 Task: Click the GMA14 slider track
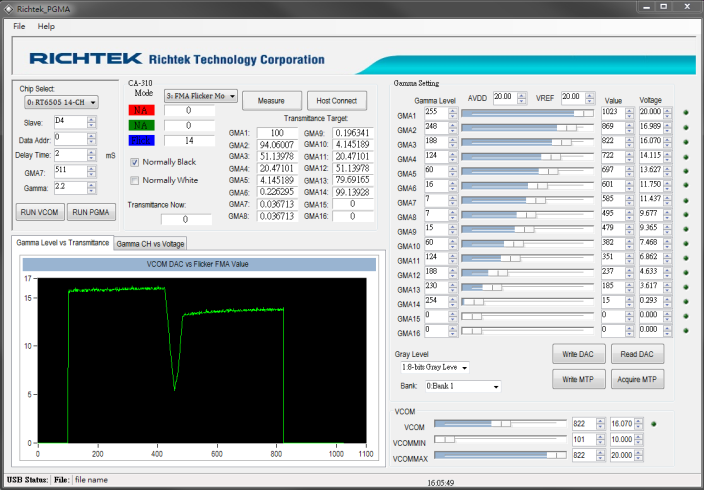[x=527, y=301]
